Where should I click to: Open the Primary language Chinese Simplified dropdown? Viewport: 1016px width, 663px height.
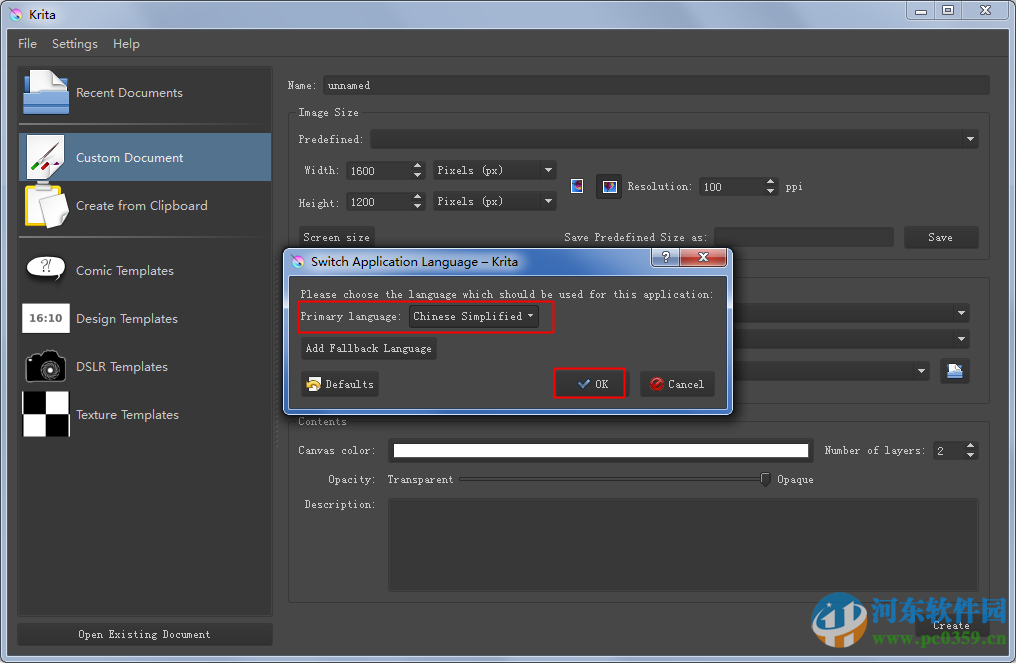(474, 316)
